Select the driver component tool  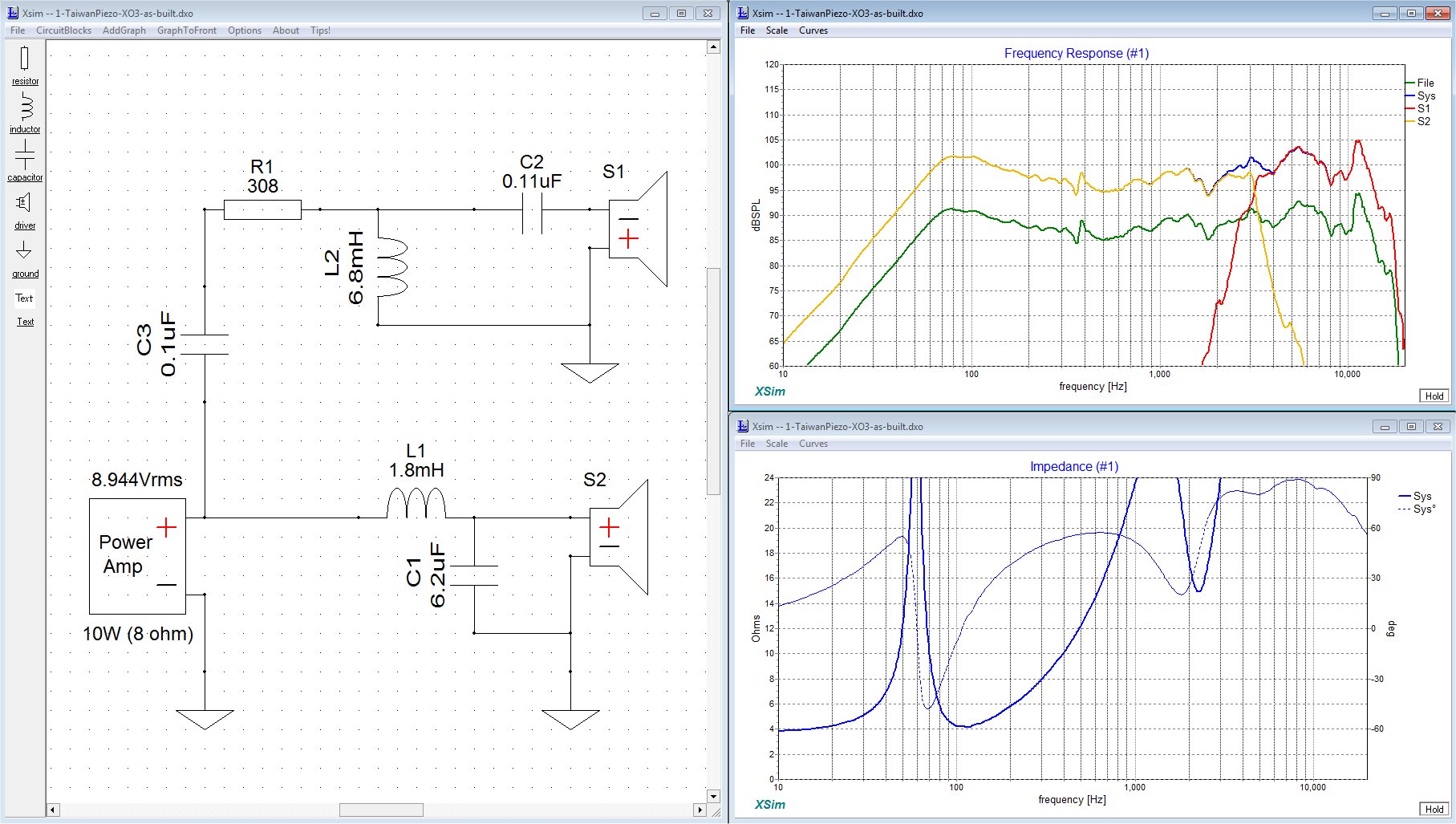coord(24,210)
